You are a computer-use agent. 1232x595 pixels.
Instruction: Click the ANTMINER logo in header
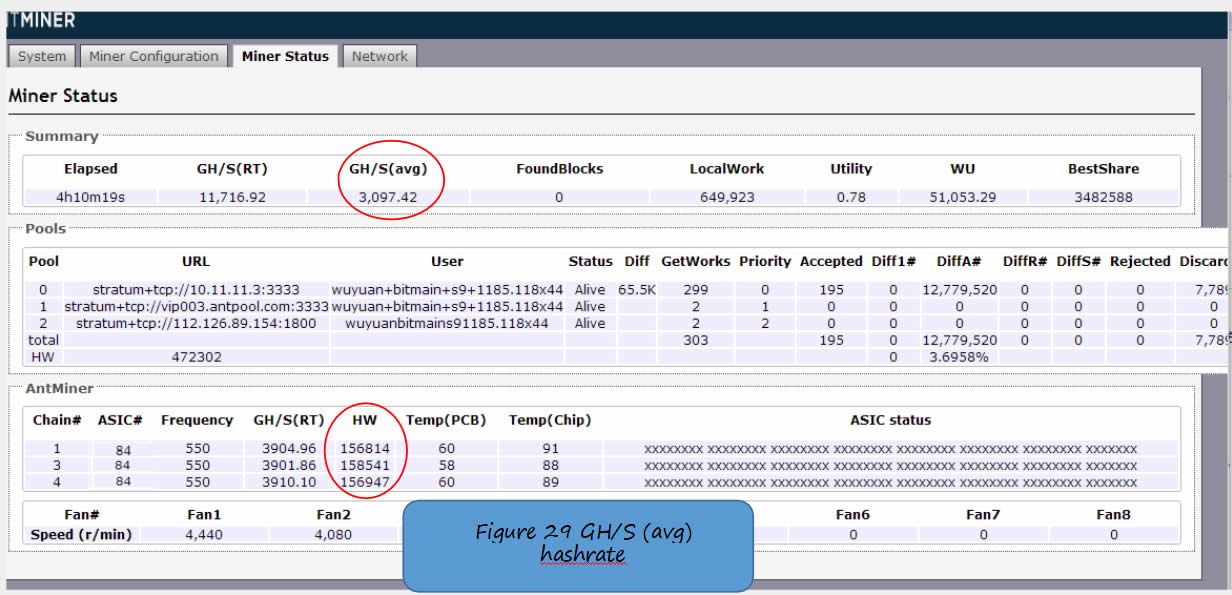40,20
